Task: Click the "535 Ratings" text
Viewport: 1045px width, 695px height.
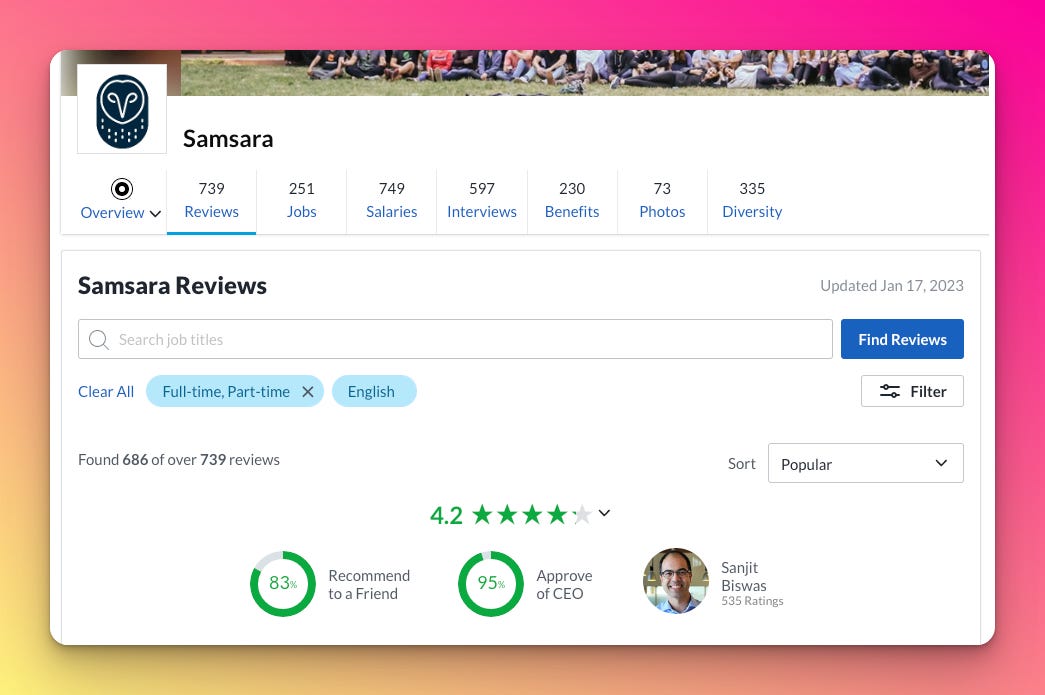Action: click(x=752, y=601)
